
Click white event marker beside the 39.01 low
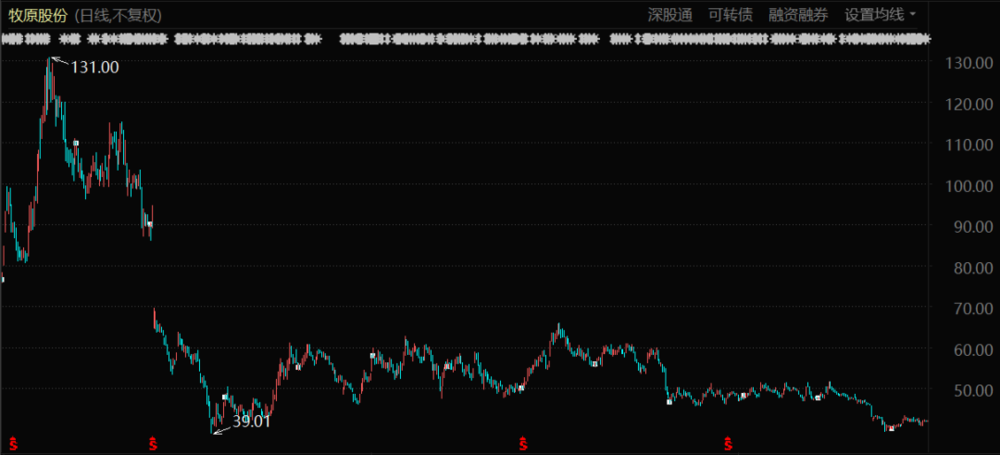coord(224,397)
